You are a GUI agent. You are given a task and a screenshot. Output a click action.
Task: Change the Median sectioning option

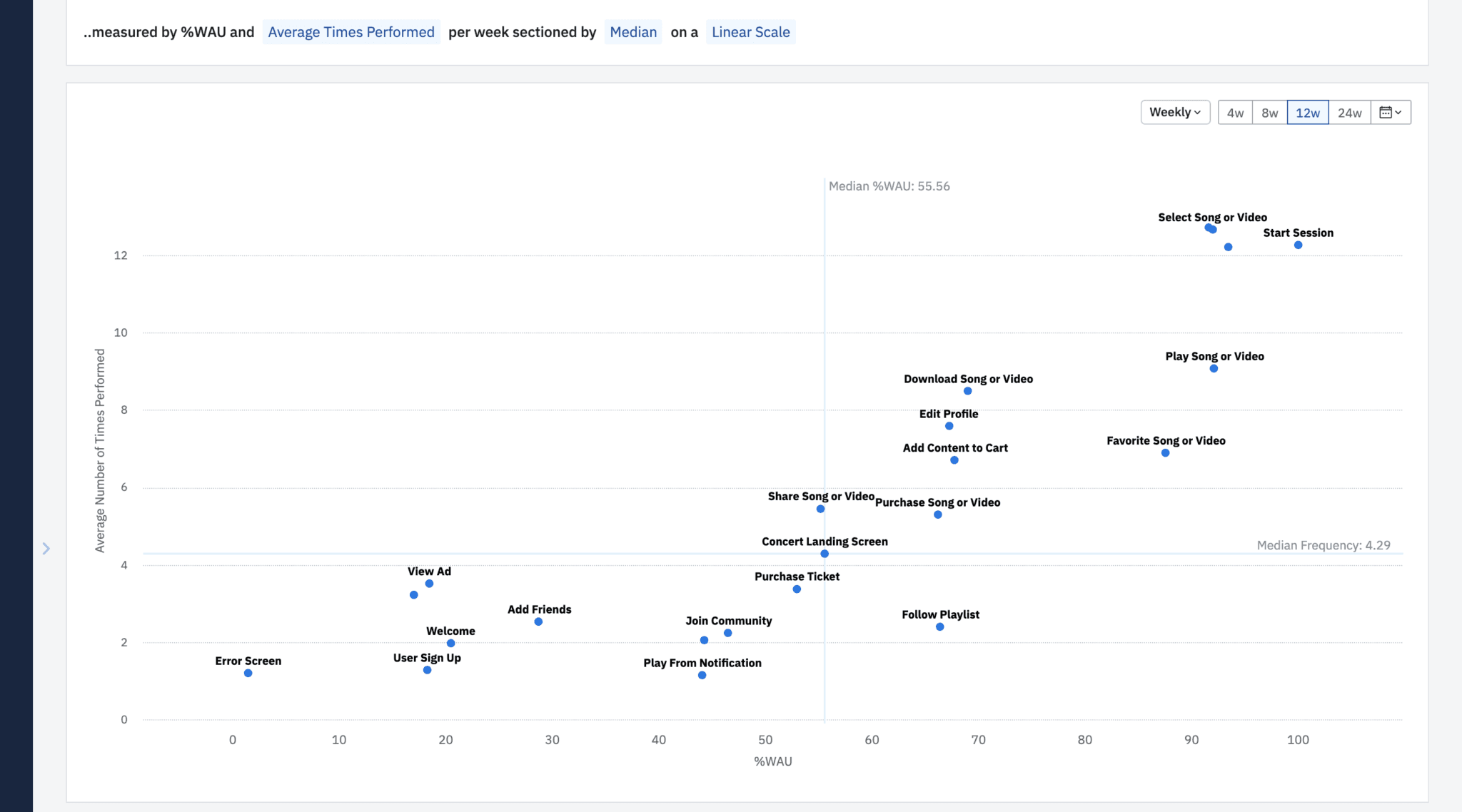[x=632, y=31]
